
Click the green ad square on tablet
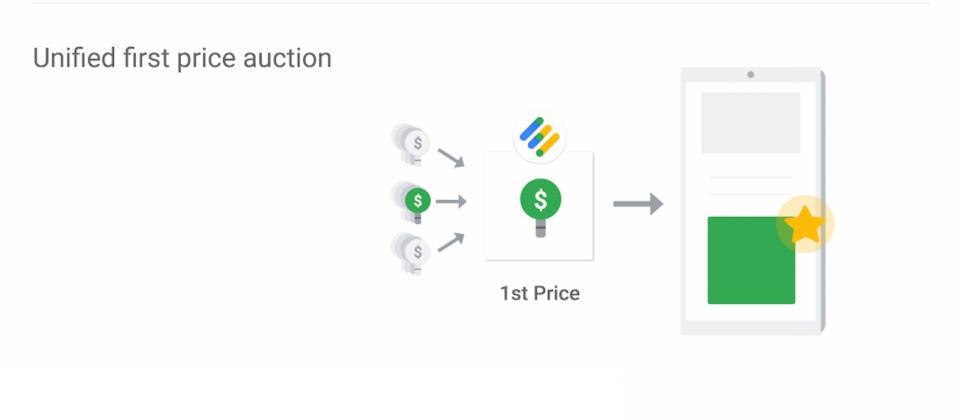click(751, 260)
